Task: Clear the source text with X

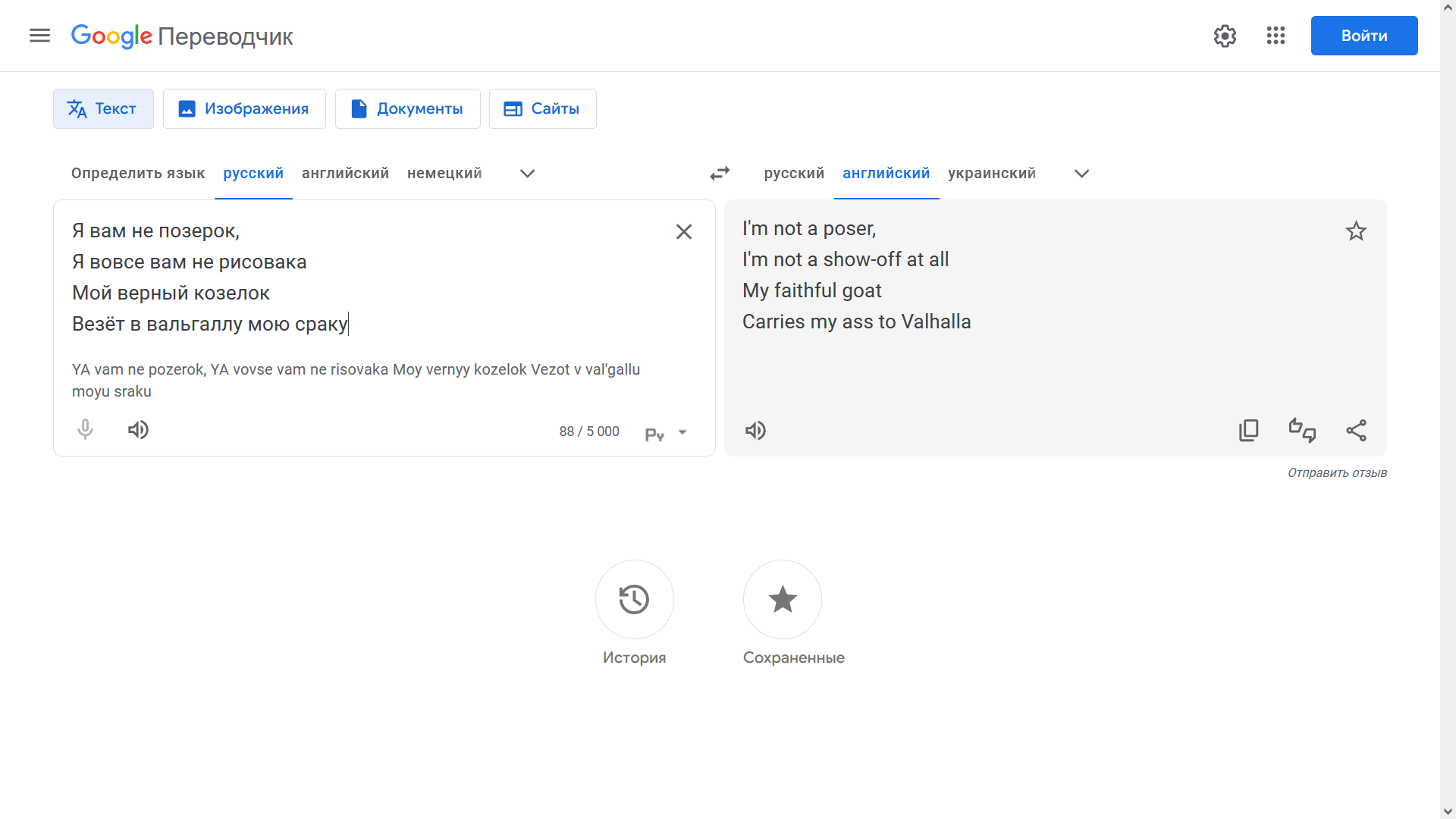Action: point(684,232)
